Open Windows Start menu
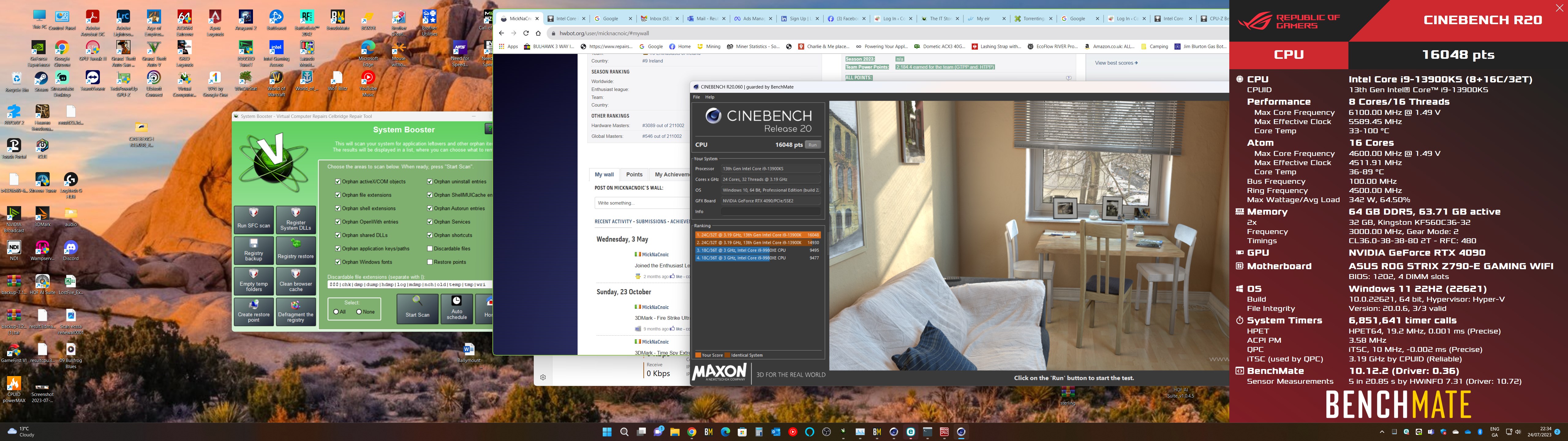 (607, 432)
